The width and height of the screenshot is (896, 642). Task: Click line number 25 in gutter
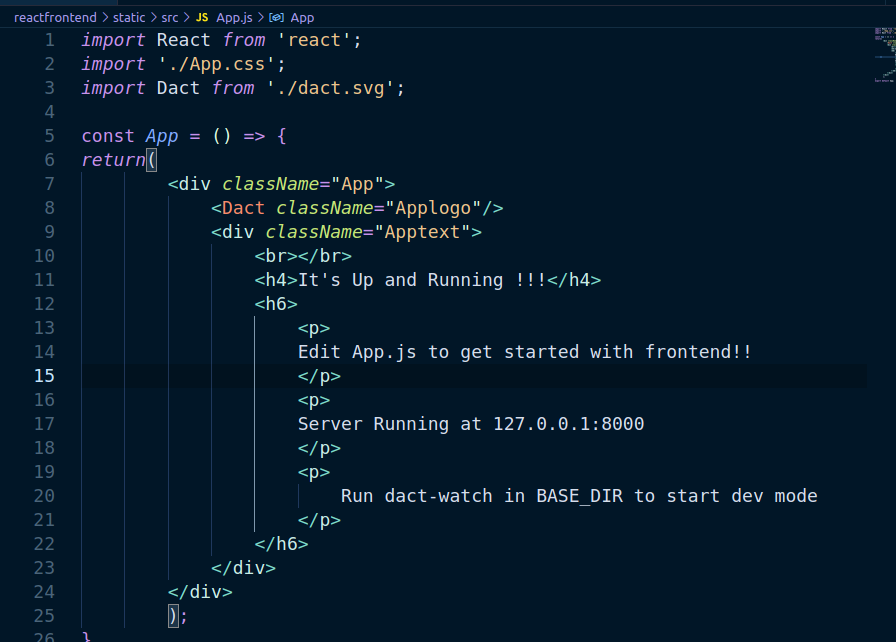click(45, 616)
